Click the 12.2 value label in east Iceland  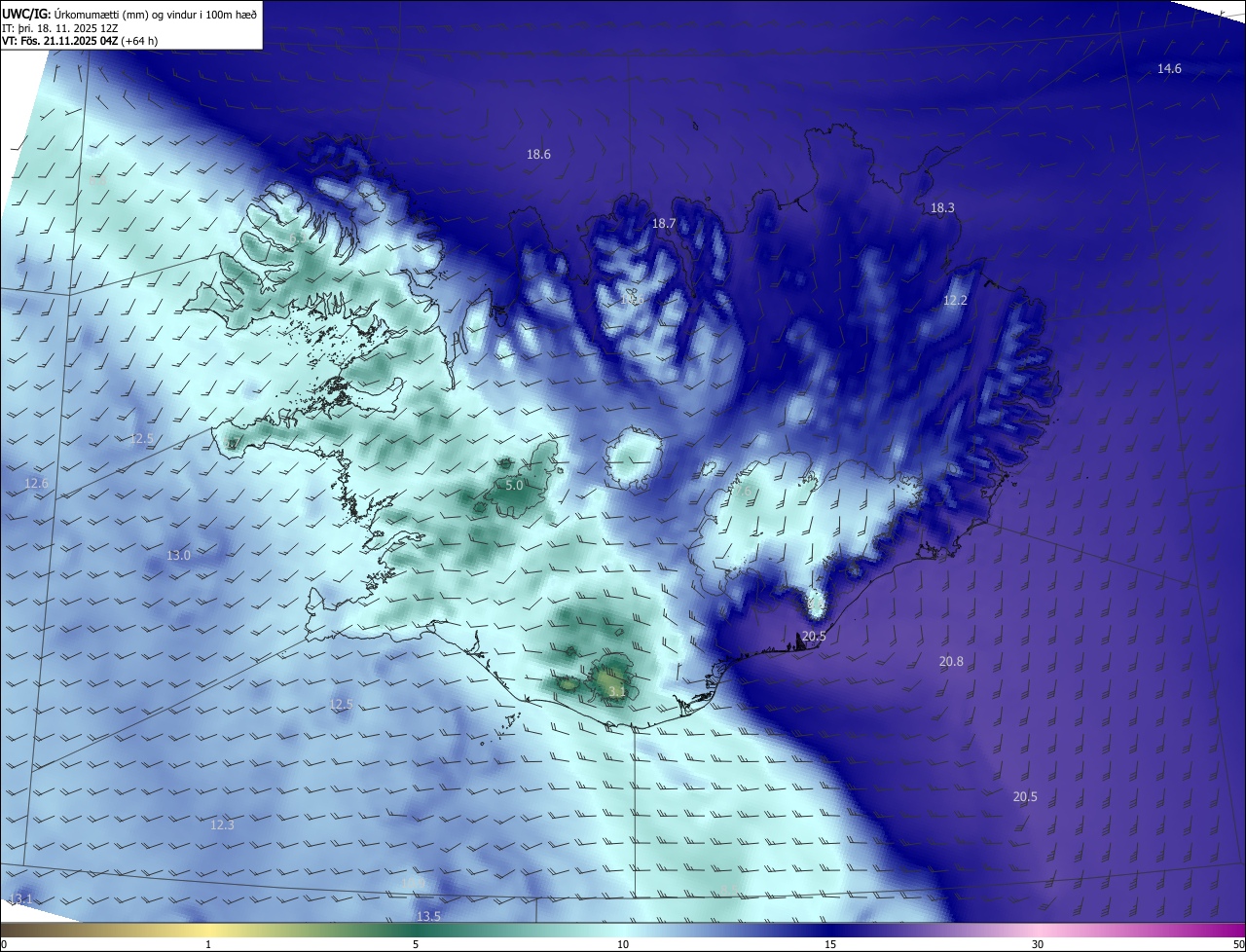click(x=955, y=300)
